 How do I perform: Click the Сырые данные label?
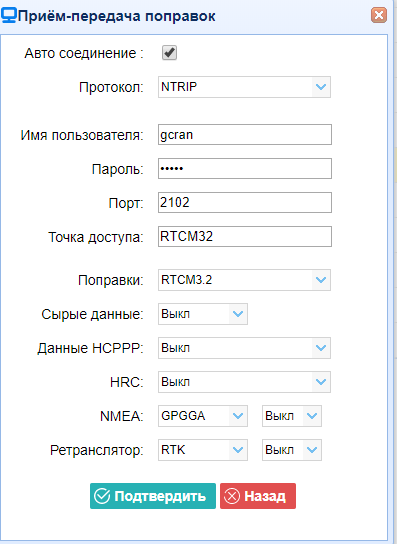tap(92, 314)
